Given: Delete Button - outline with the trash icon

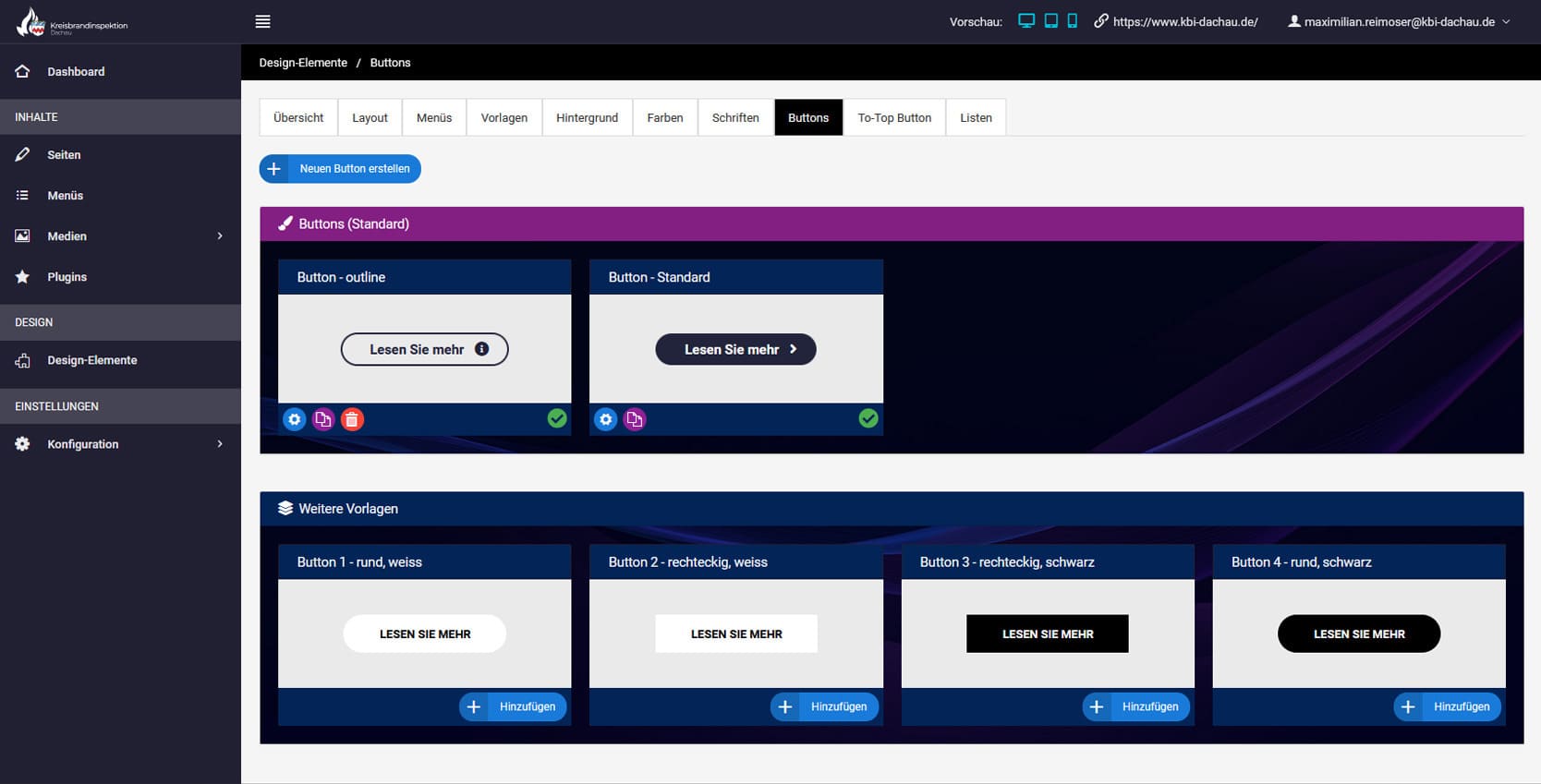Looking at the screenshot, I should [352, 419].
